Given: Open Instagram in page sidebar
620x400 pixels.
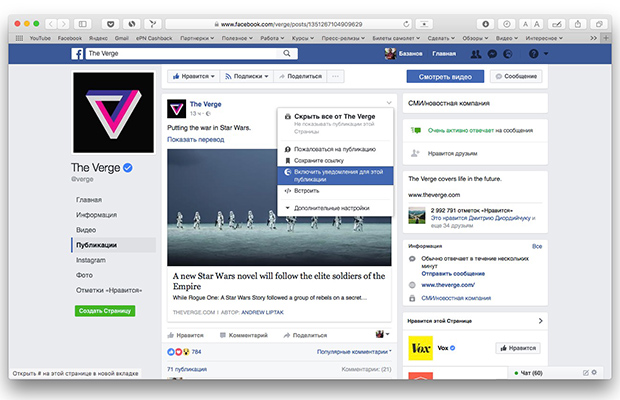Looking at the screenshot, I should [91, 260].
